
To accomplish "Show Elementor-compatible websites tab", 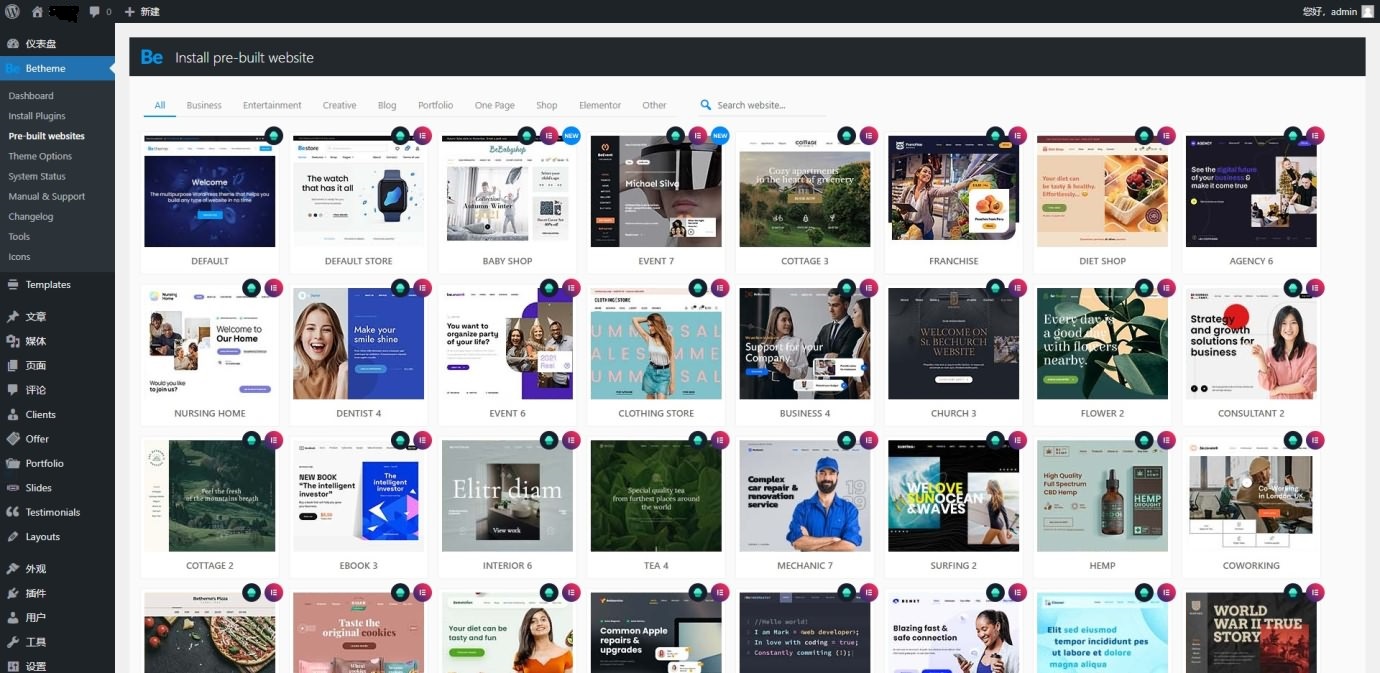I will (x=600, y=105).
